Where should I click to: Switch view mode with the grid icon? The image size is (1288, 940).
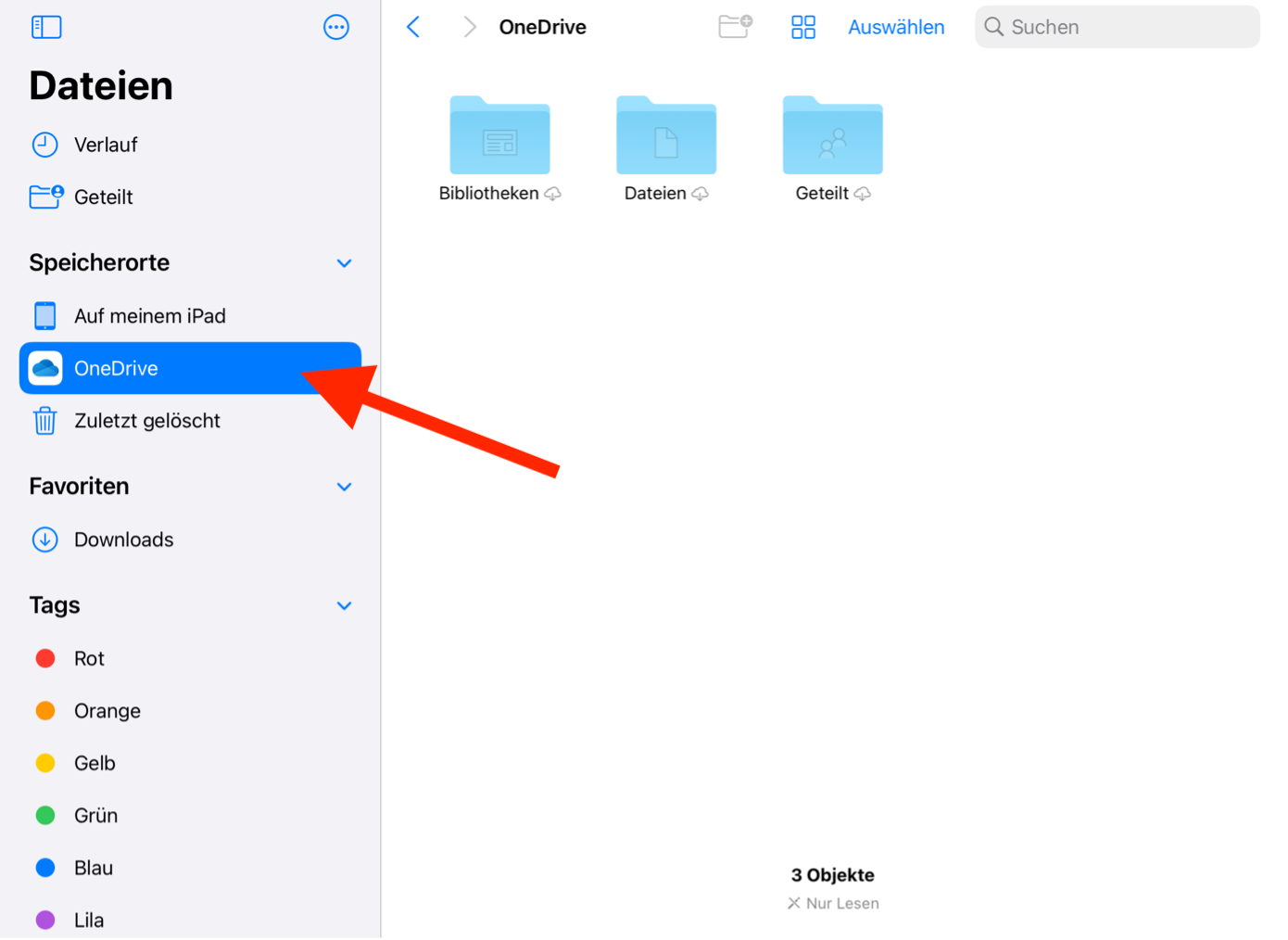802,28
